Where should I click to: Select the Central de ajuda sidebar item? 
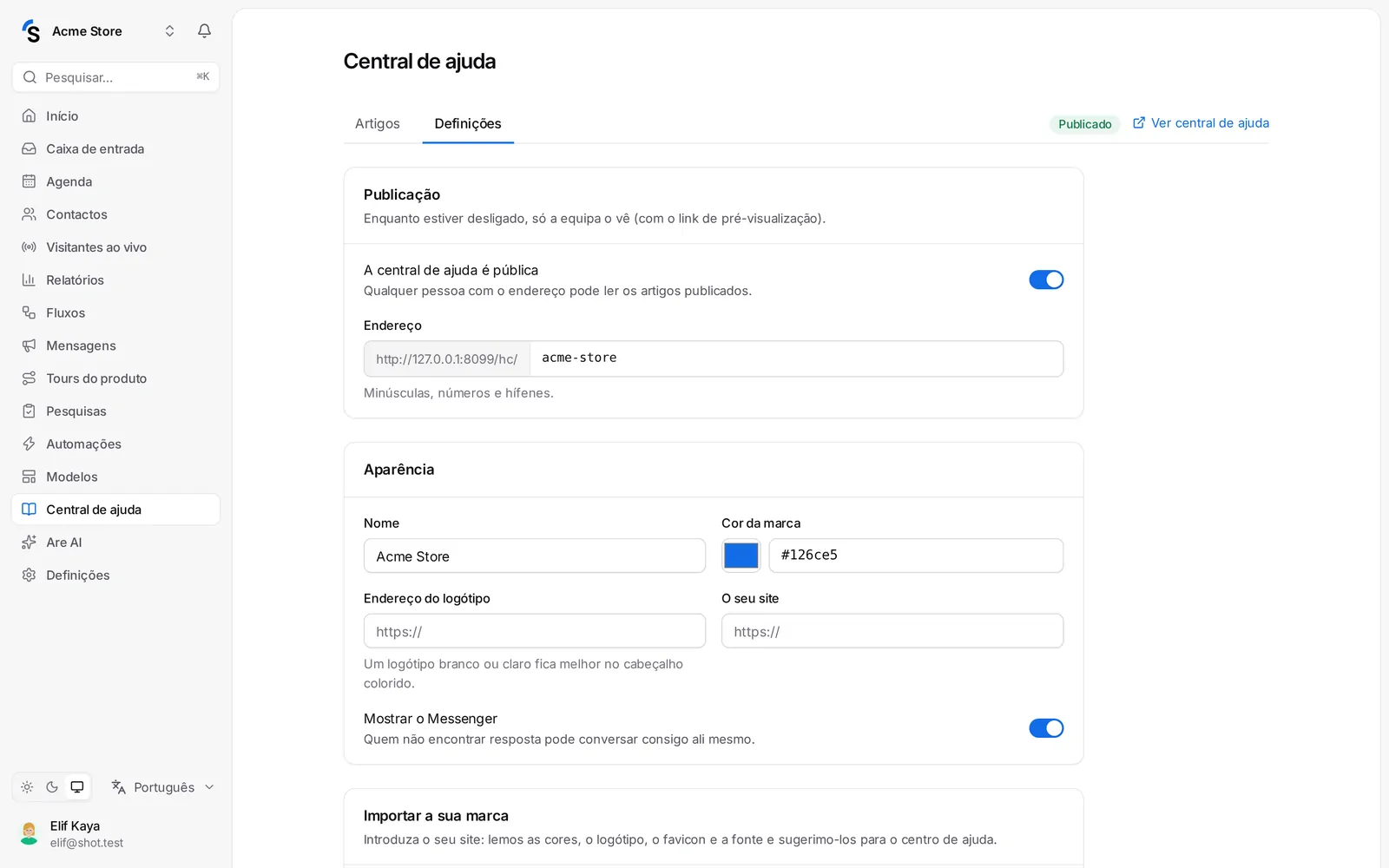115,510
